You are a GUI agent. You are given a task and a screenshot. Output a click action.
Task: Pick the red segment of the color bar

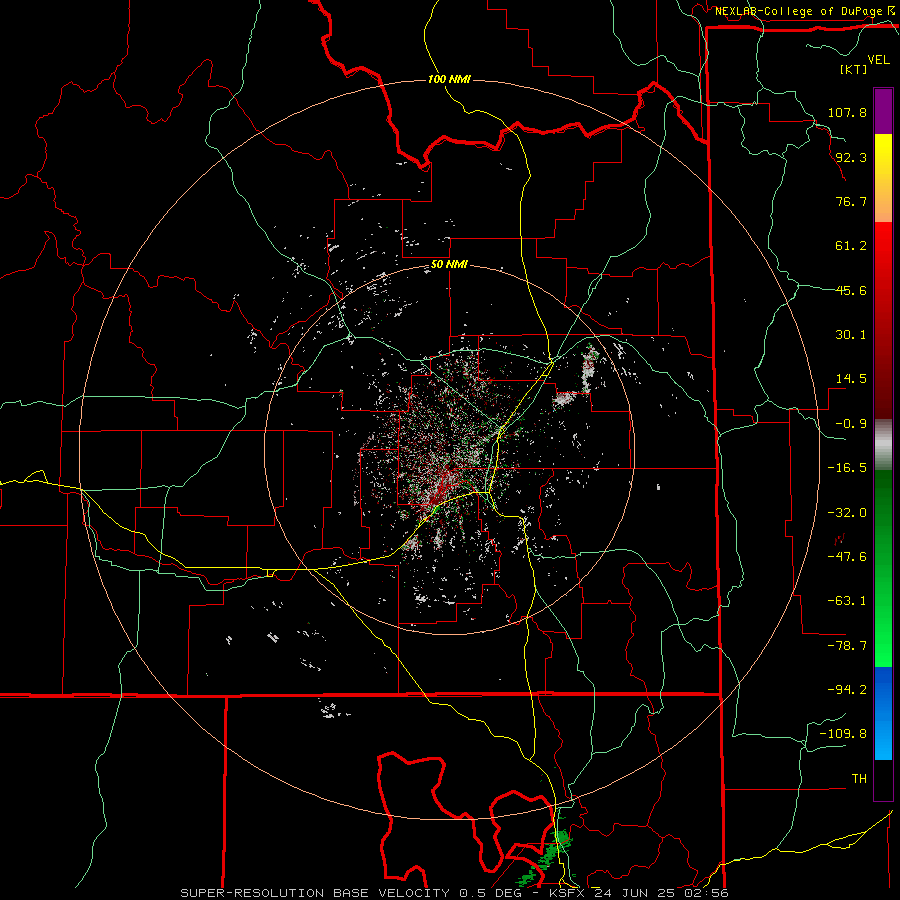click(x=883, y=320)
